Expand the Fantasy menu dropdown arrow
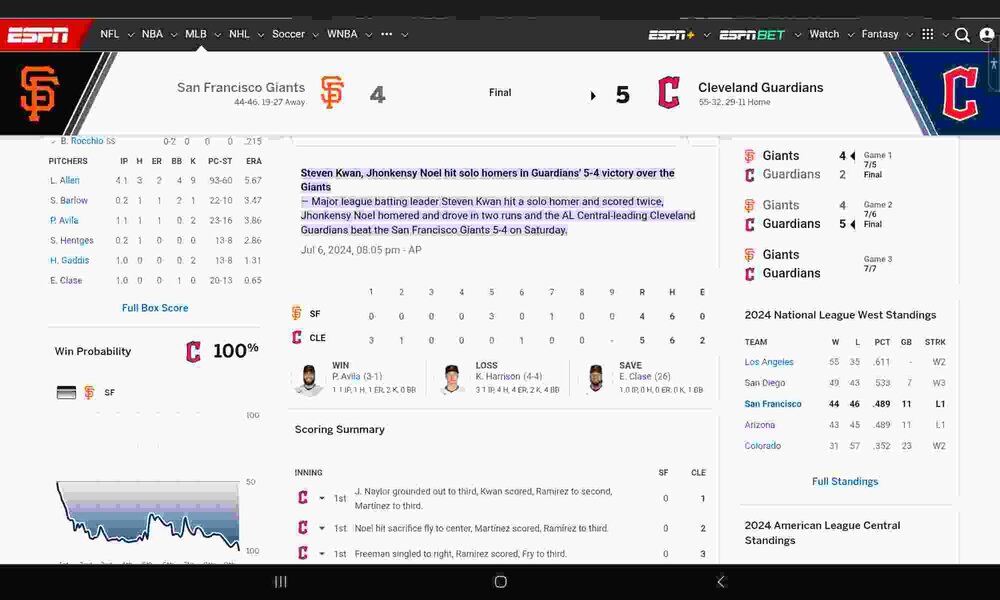1000x600 pixels. click(x=909, y=35)
